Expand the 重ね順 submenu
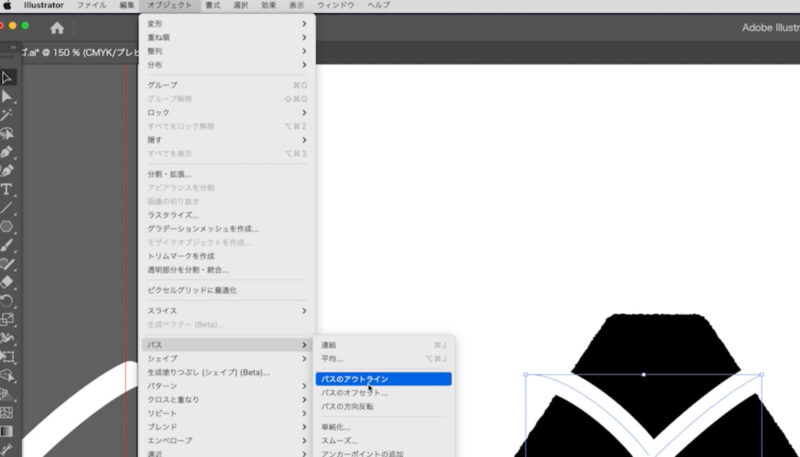This screenshot has width=800, height=457. click(x=227, y=38)
